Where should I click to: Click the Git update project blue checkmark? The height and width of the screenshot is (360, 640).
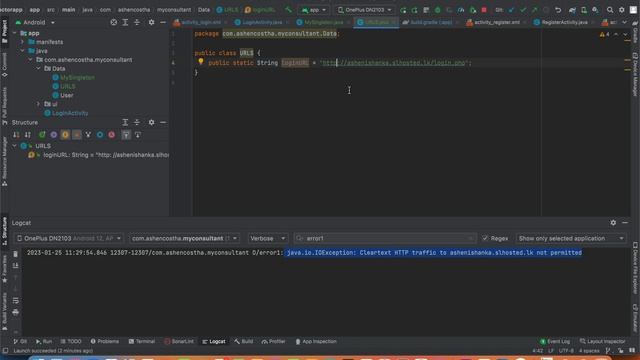[511, 10]
